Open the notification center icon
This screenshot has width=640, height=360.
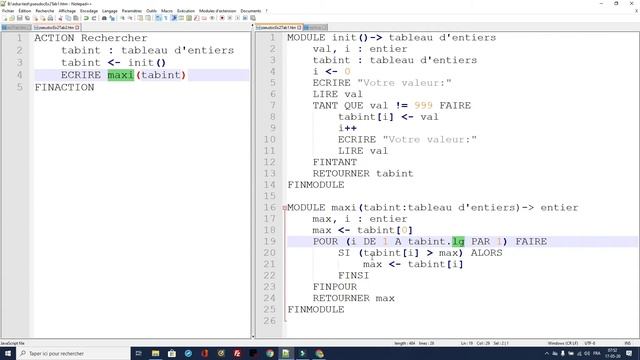(x=629, y=353)
